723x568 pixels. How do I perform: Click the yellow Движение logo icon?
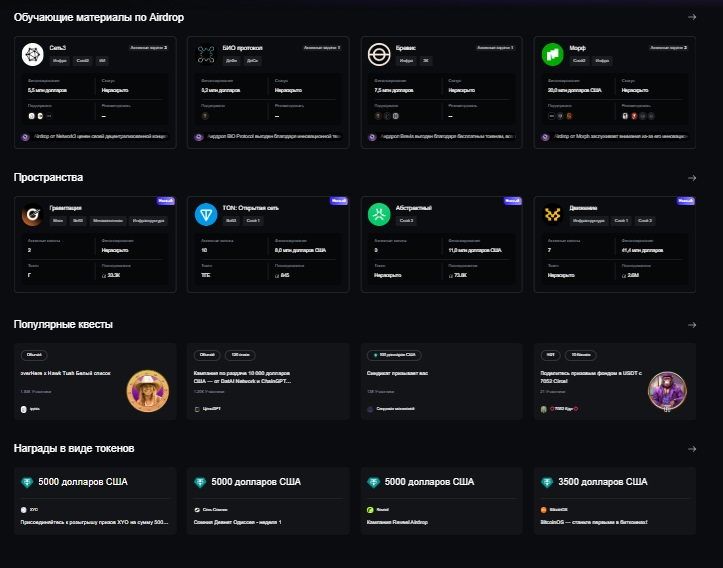click(x=552, y=214)
